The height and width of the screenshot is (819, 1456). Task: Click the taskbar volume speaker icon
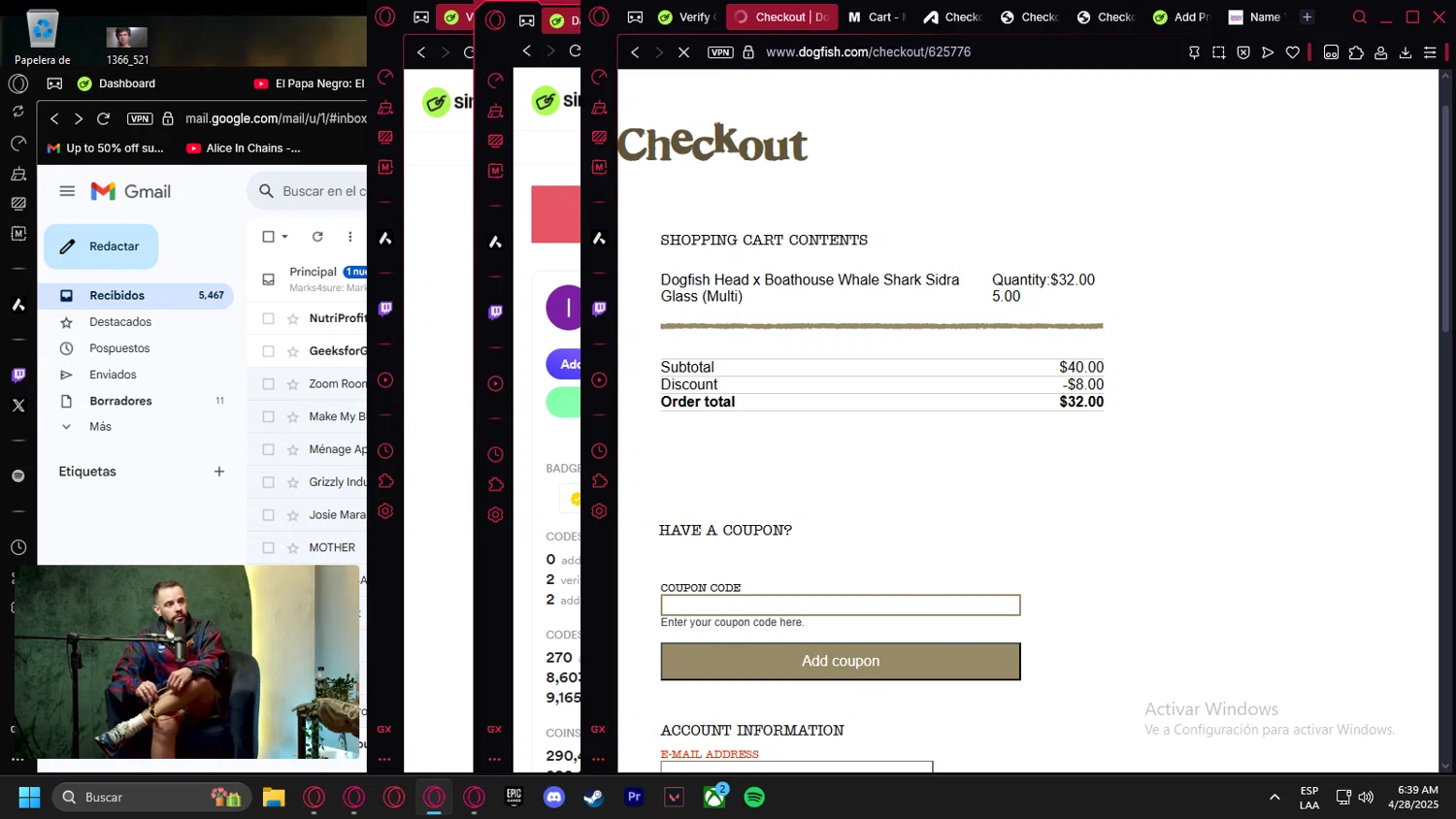point(1367,798)
